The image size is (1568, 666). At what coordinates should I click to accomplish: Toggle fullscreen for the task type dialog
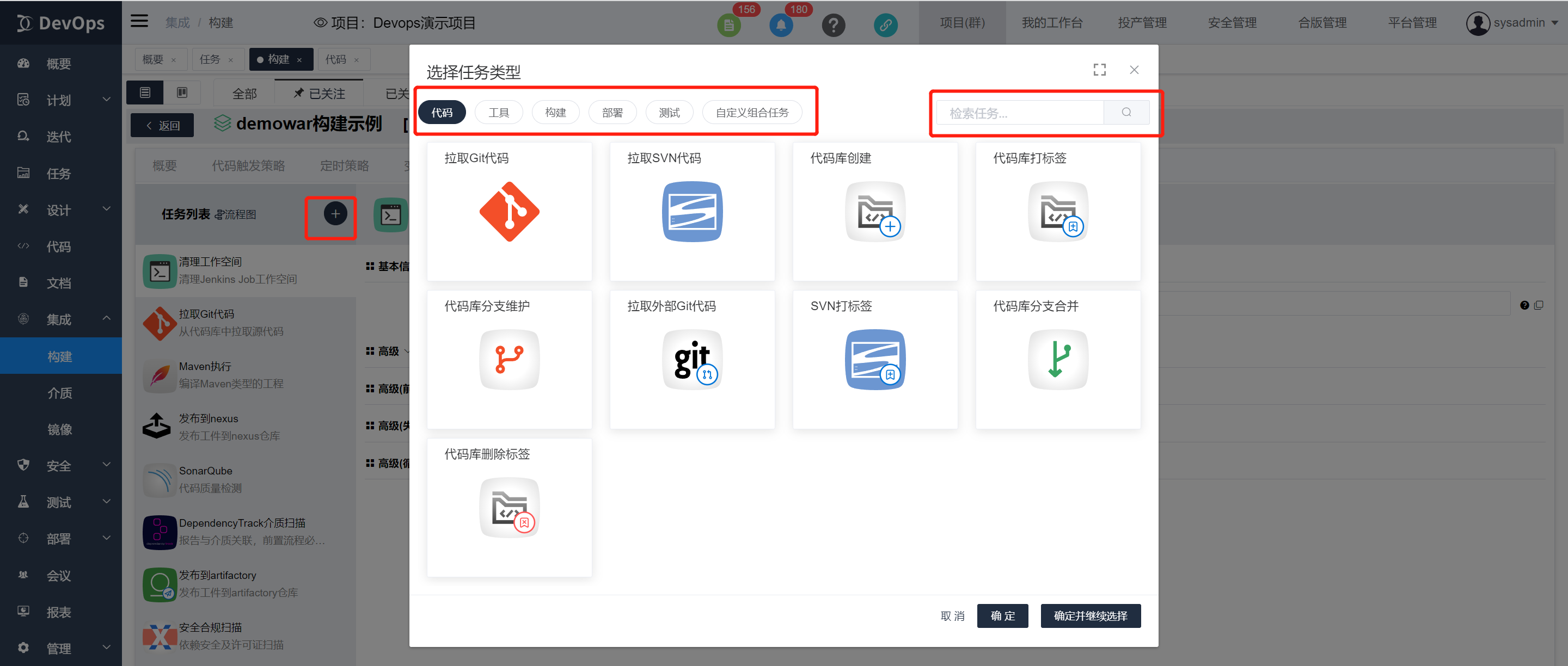pyautogui.click(x=1099, y=70)
